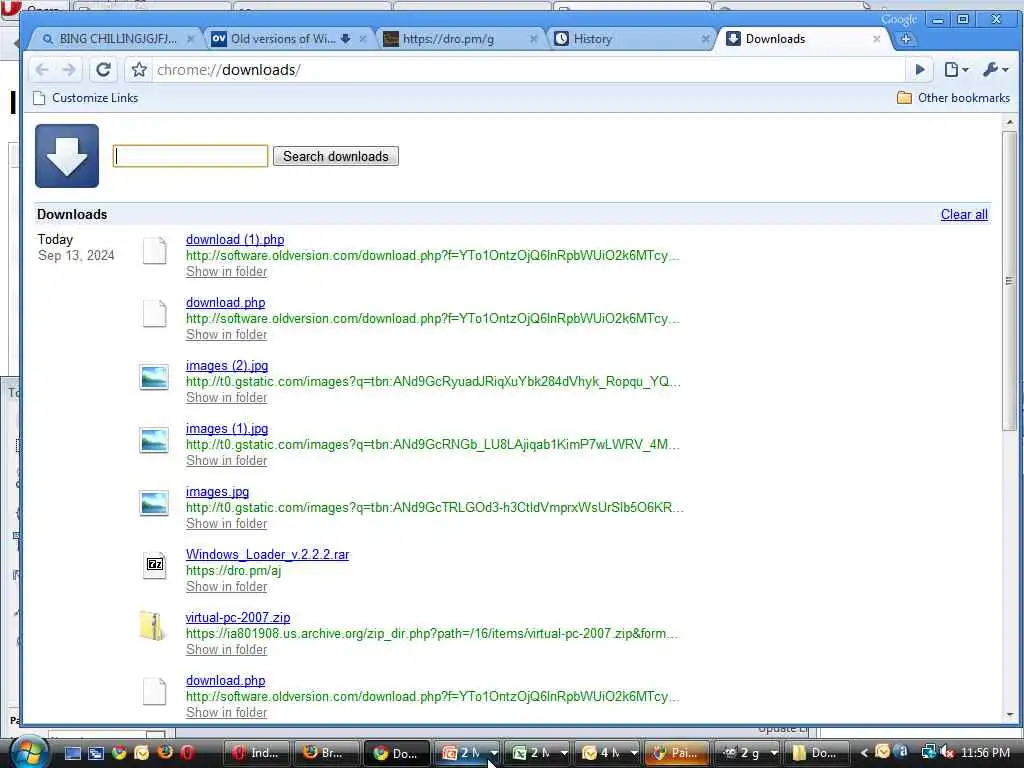Close the https://dro.pm/g tab
The width and height of the screenshot is (1024, 768).
534,39
